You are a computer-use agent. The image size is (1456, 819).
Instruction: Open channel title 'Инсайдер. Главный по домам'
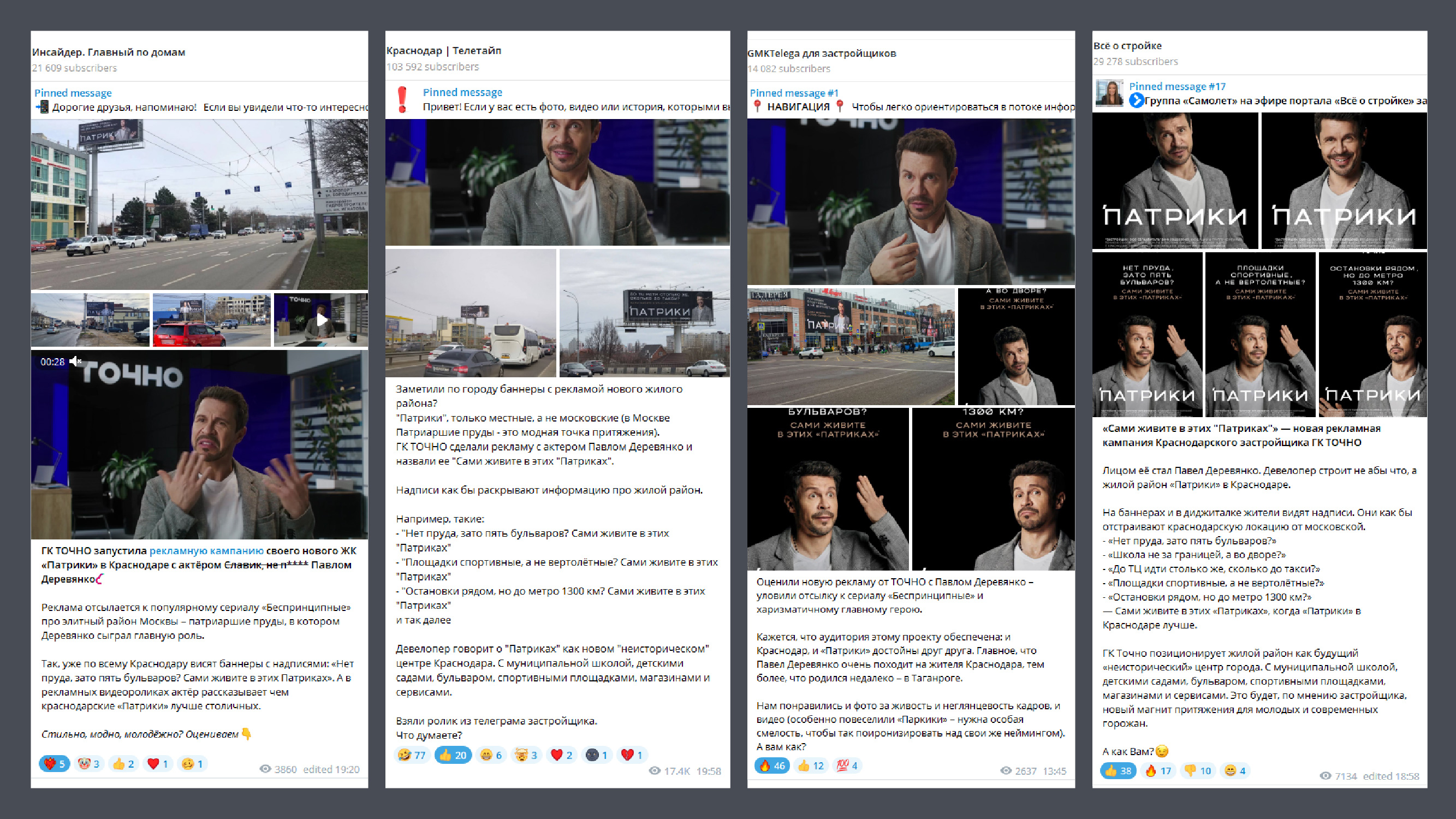coord(109,52)
